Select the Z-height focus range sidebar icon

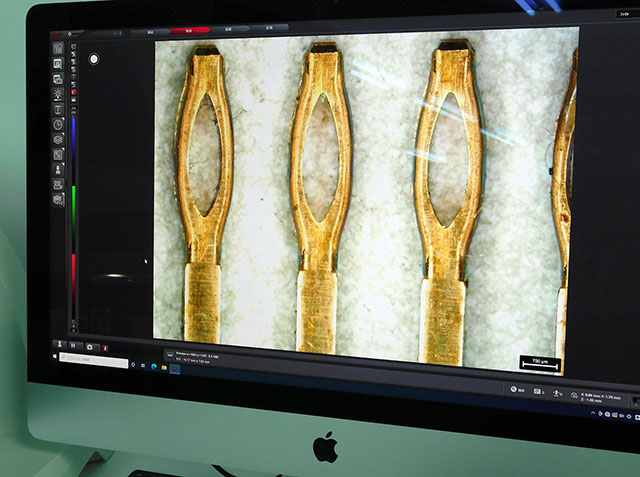click(58, 109)
